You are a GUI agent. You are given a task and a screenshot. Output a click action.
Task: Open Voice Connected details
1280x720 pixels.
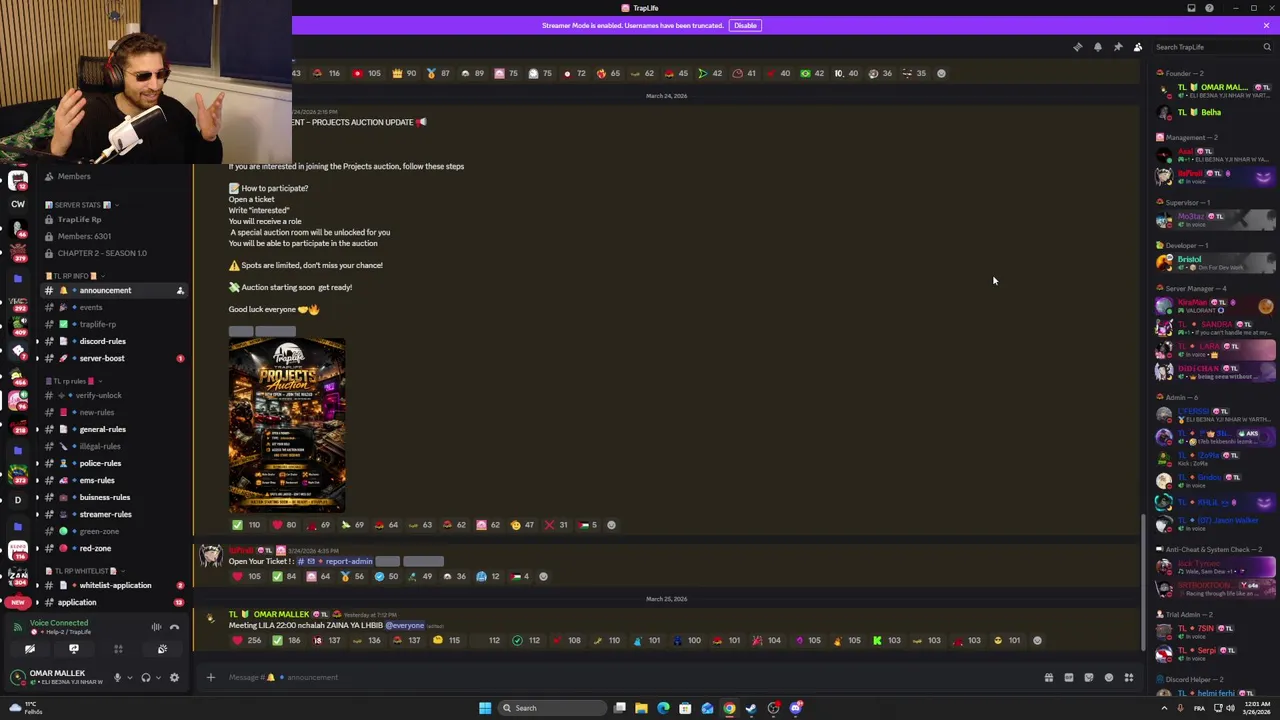pos(58,623)
